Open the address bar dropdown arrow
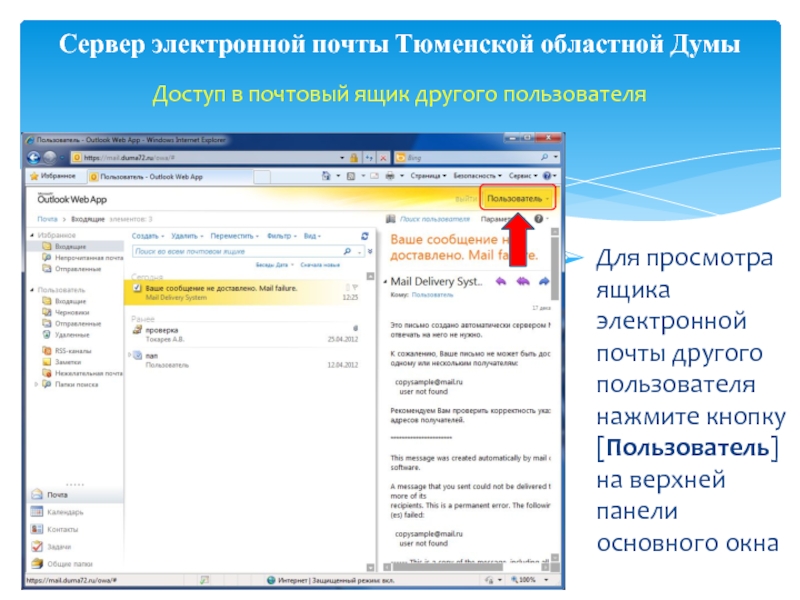800x600 pixels. click(x=342, y=158)
